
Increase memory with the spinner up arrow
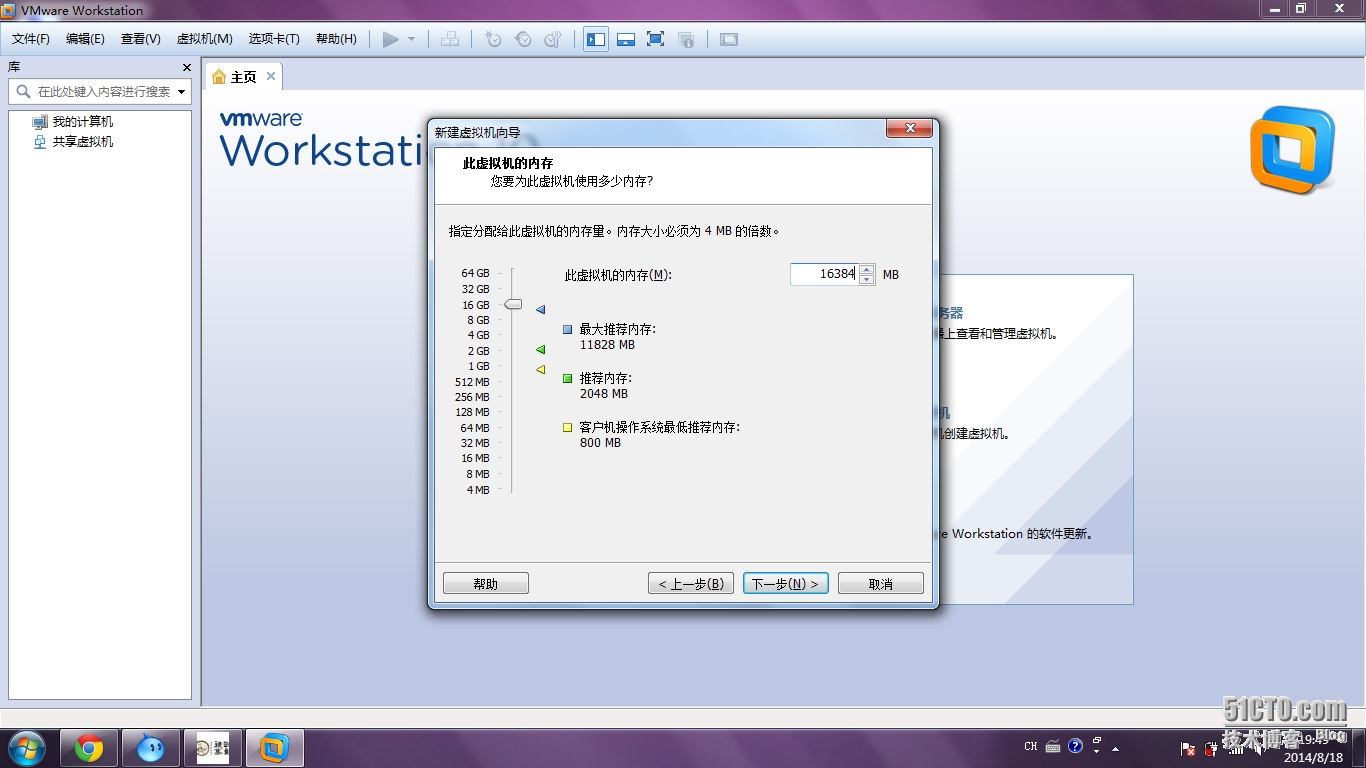click(x=867, y=269)
